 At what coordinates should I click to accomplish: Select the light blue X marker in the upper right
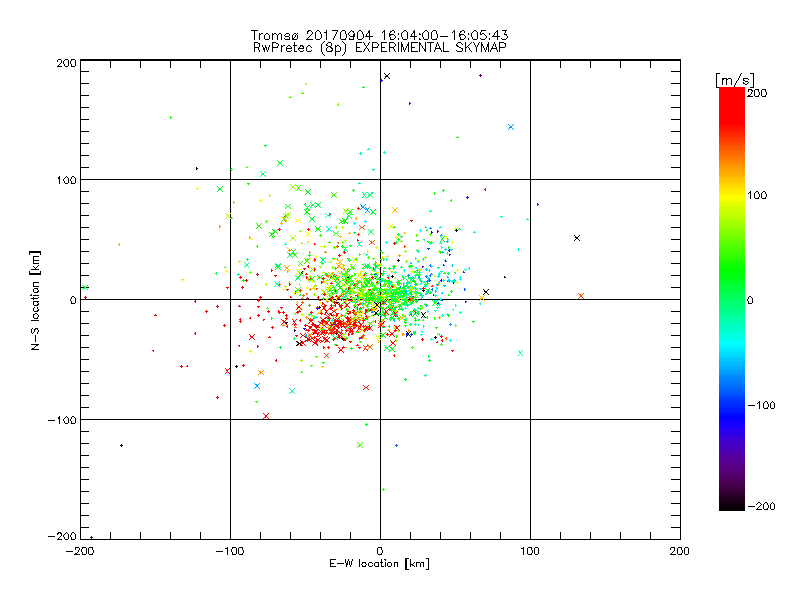tap(511, 127)
